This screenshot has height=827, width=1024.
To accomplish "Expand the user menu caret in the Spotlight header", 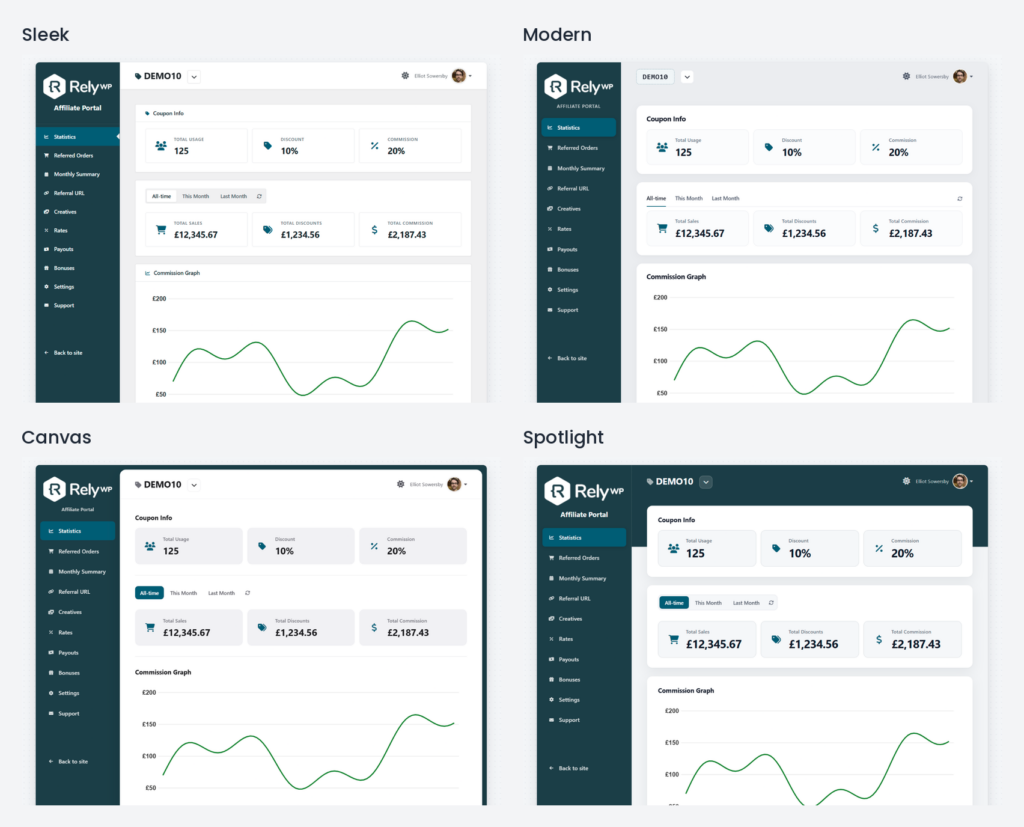I will [971, 482].
